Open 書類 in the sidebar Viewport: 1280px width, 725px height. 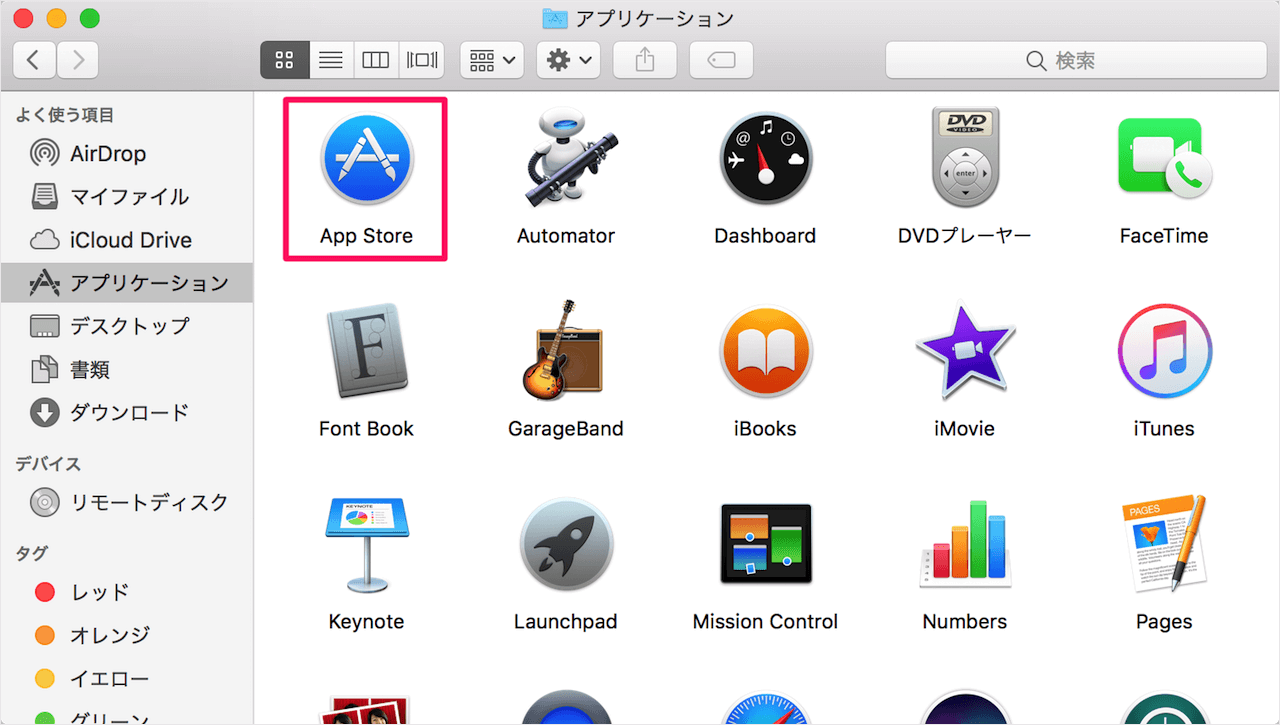(x=126, y=369)
